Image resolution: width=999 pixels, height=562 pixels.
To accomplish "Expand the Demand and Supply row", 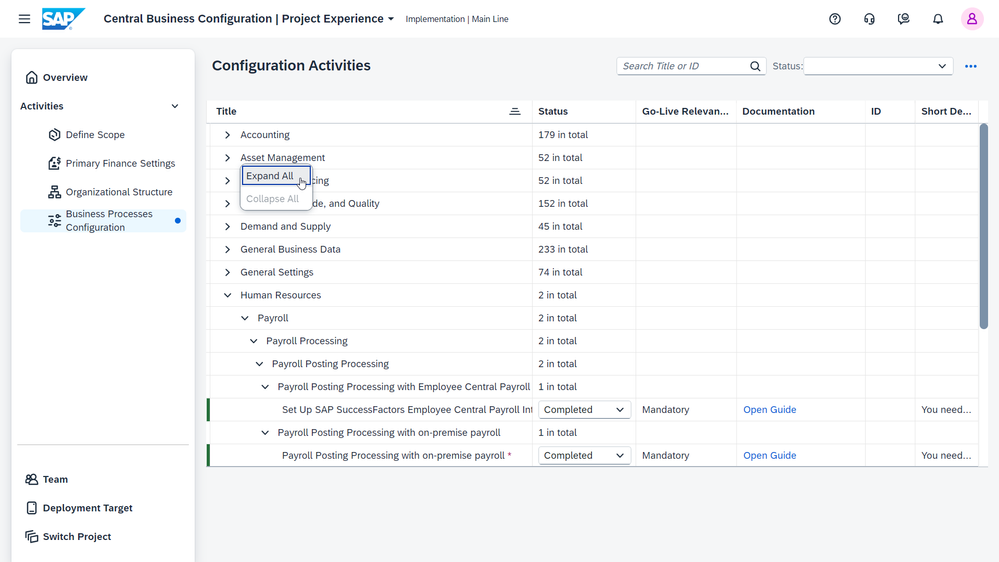I will click(x=227, y=227).
